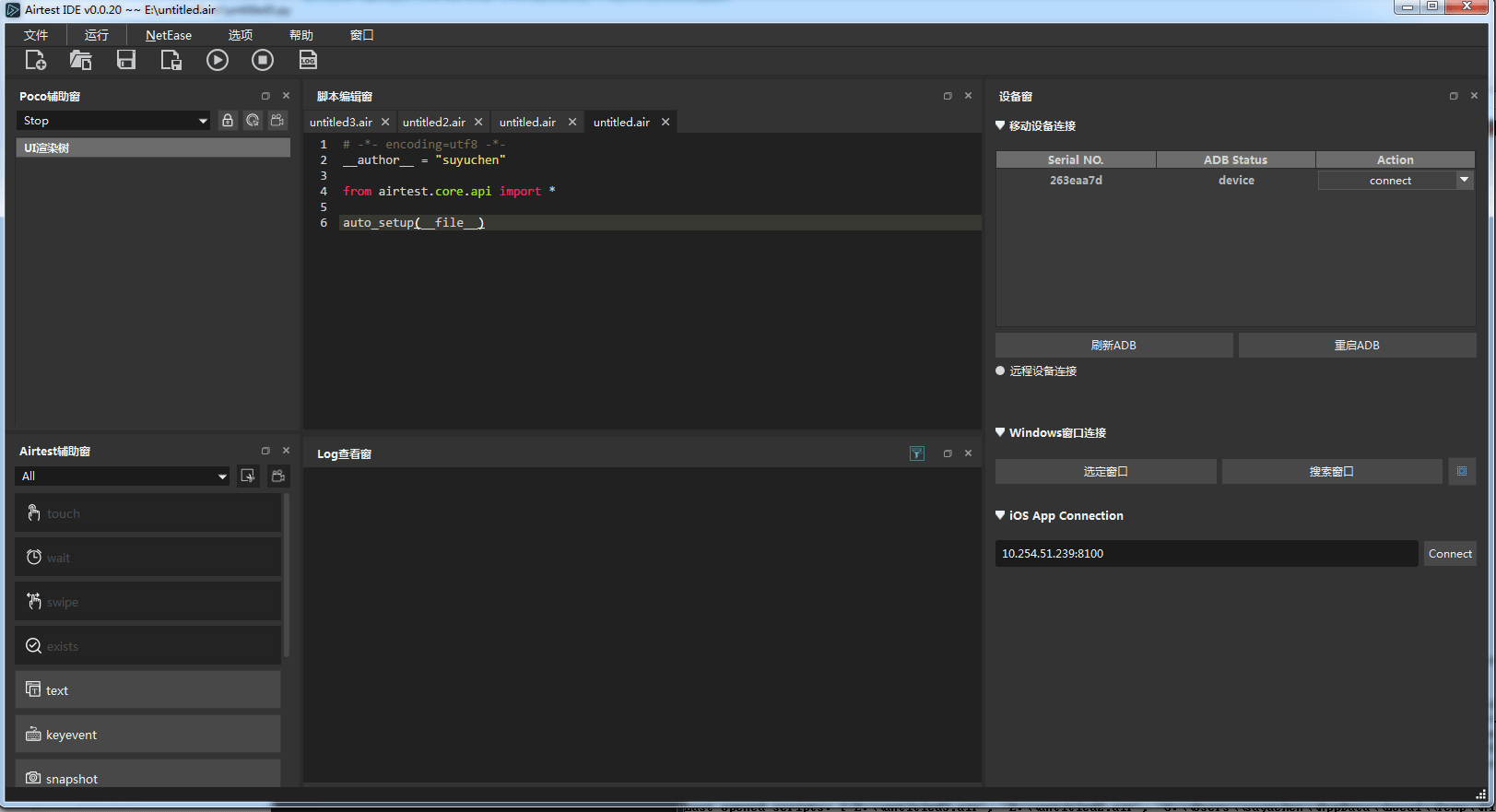Click the Save As toolbar icon
The height and width of the screenshot is (812, 1496).
171,60
